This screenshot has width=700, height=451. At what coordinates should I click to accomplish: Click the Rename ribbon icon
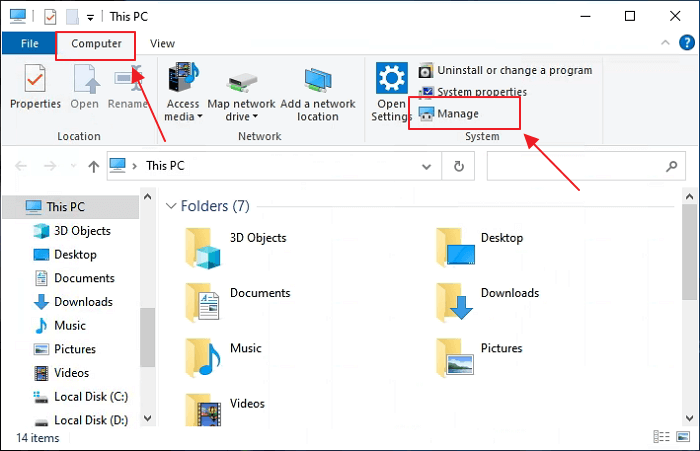click(128, 79)
